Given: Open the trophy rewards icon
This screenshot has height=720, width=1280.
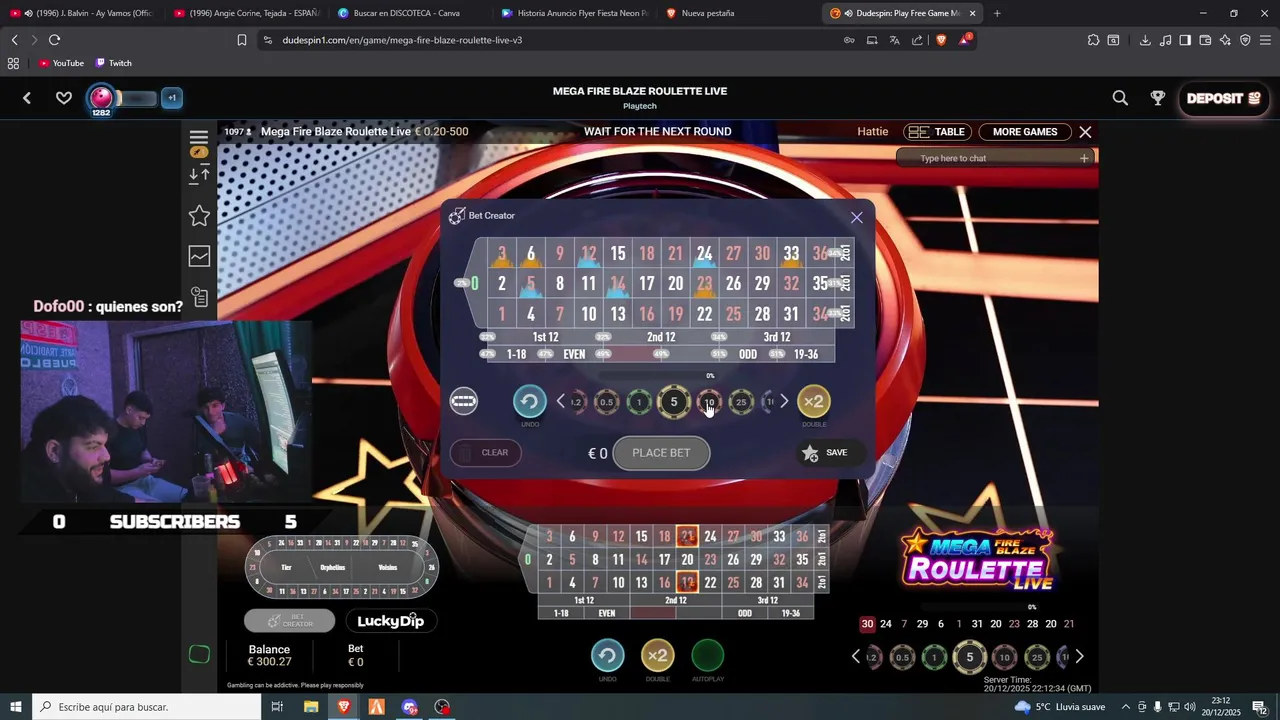Looking at the screenshot, I should pos(1158,98).
